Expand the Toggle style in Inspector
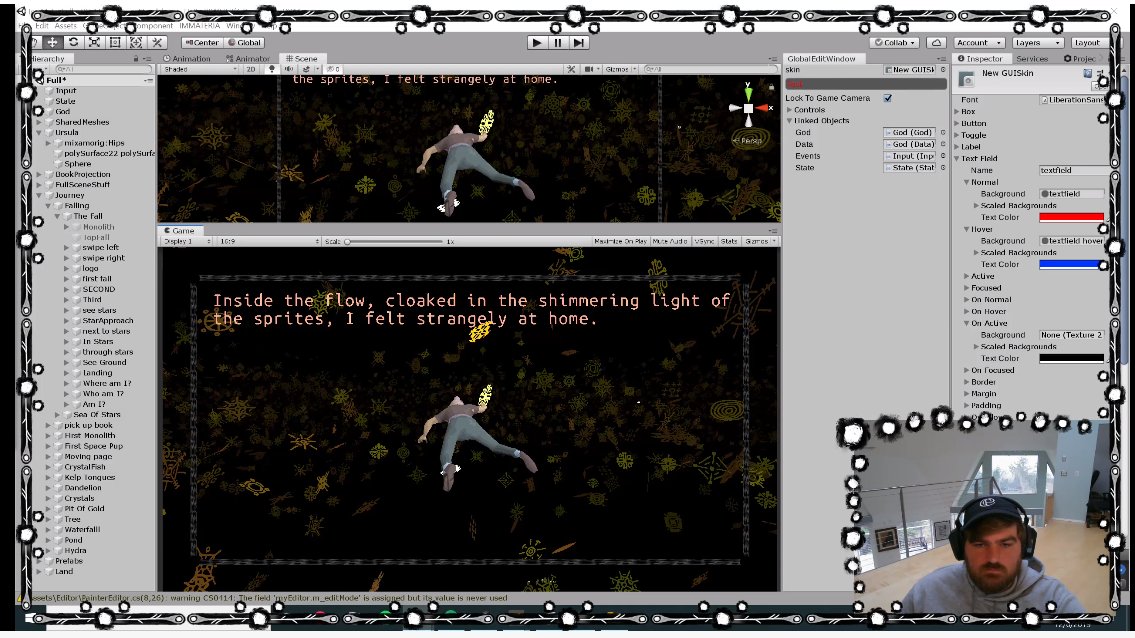Viewport: 1135px width, 638px height. point(957,135)
